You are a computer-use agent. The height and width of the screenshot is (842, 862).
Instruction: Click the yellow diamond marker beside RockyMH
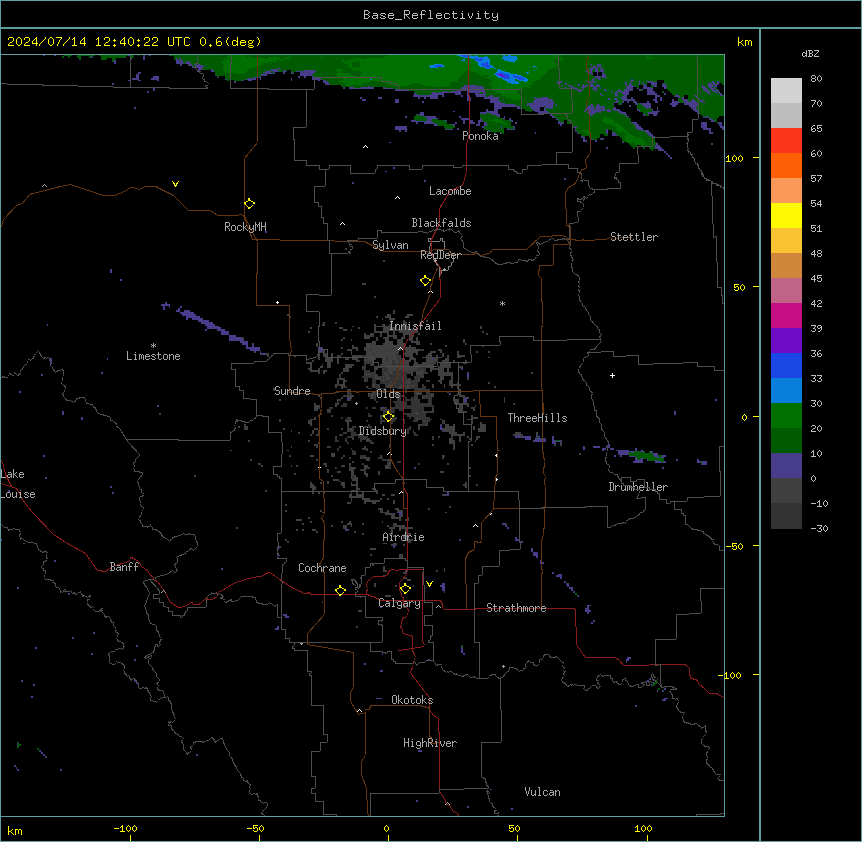249,204
